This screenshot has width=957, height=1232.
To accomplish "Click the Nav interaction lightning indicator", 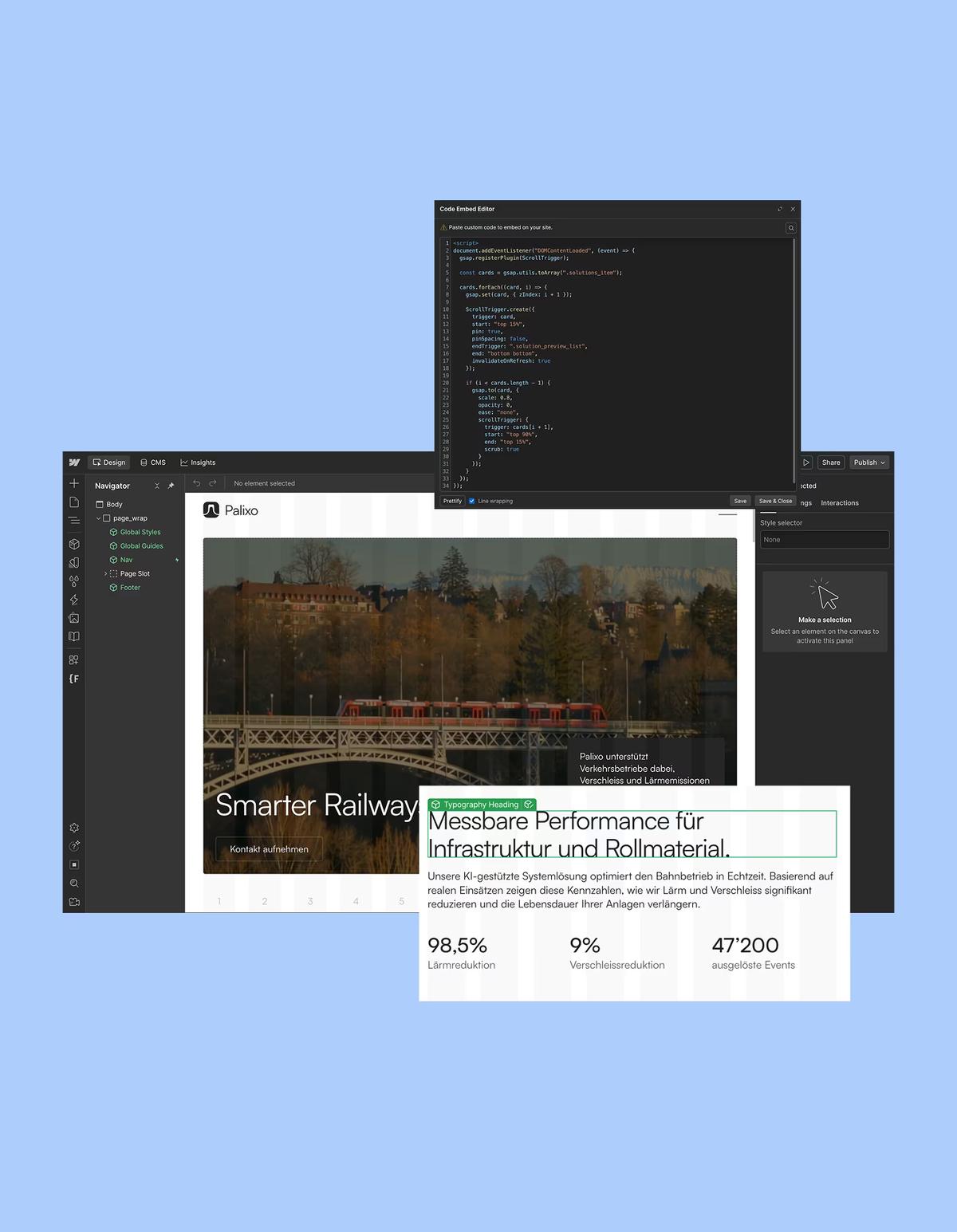I will [177, 560].
